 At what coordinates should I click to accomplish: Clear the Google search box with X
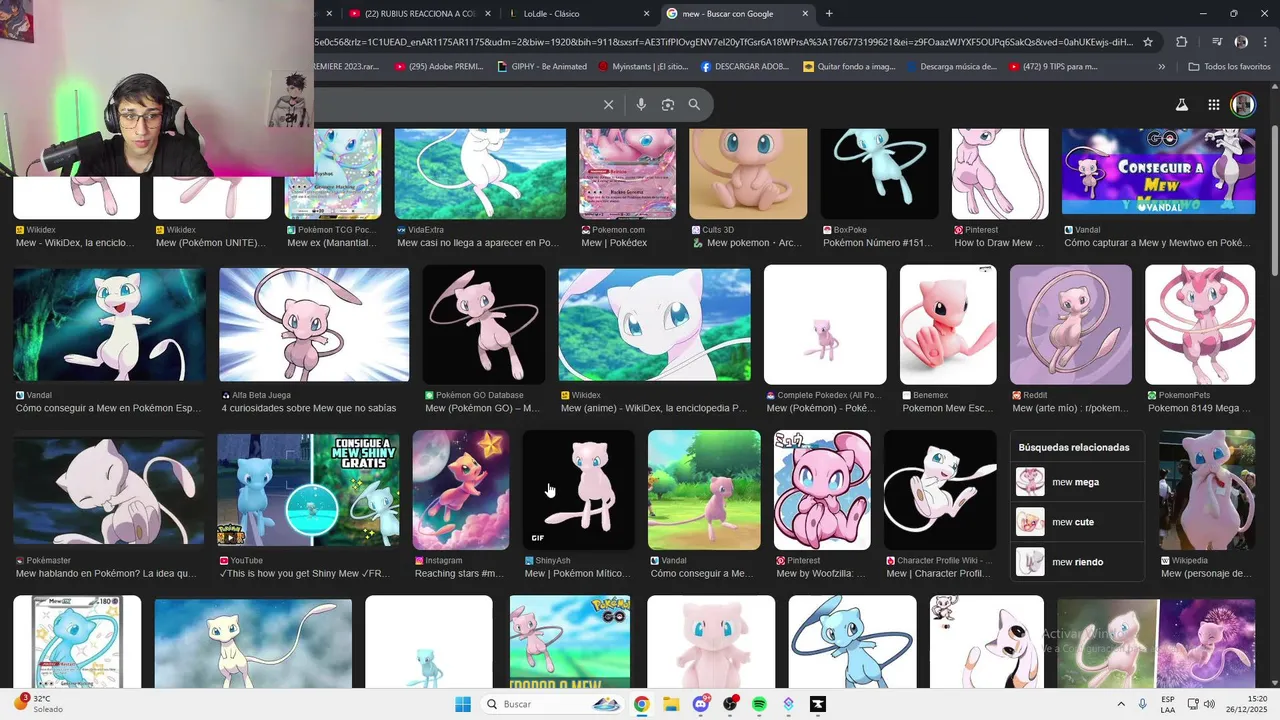pyautogui.click(x=608, y=105)
